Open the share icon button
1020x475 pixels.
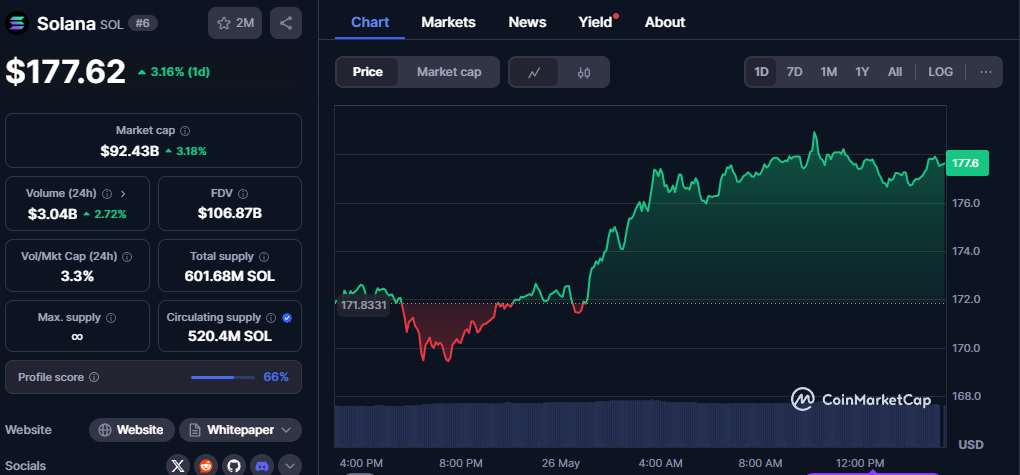tap(286, 23)
